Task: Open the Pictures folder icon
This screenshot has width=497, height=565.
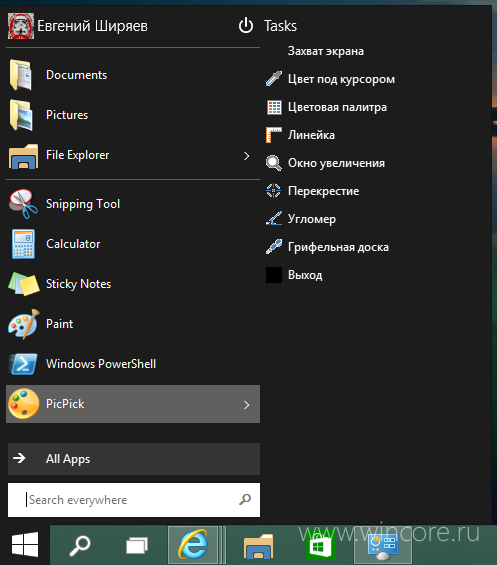Action: 22,115
